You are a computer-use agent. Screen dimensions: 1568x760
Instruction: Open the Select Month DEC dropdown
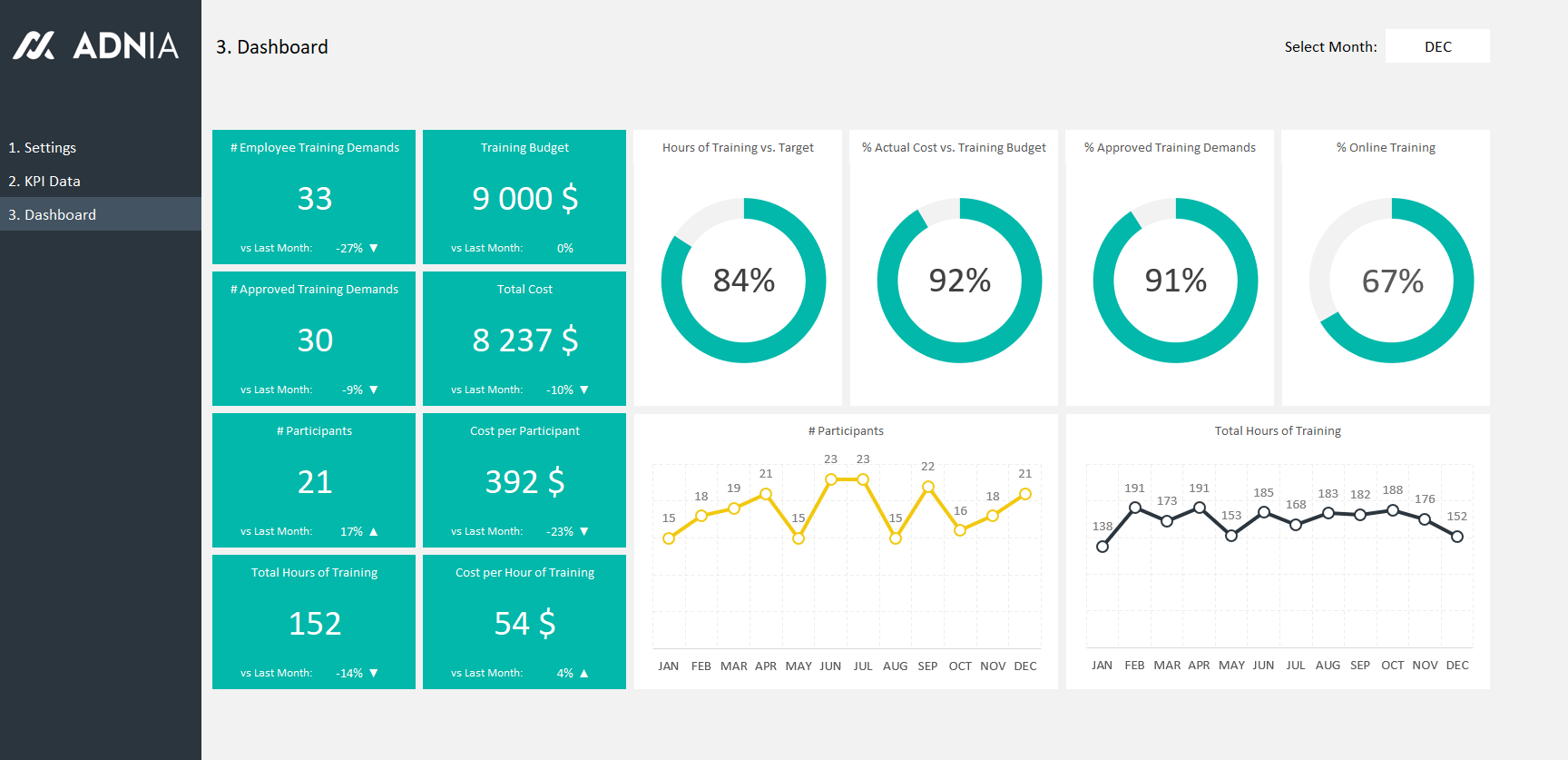[1437, 46]
